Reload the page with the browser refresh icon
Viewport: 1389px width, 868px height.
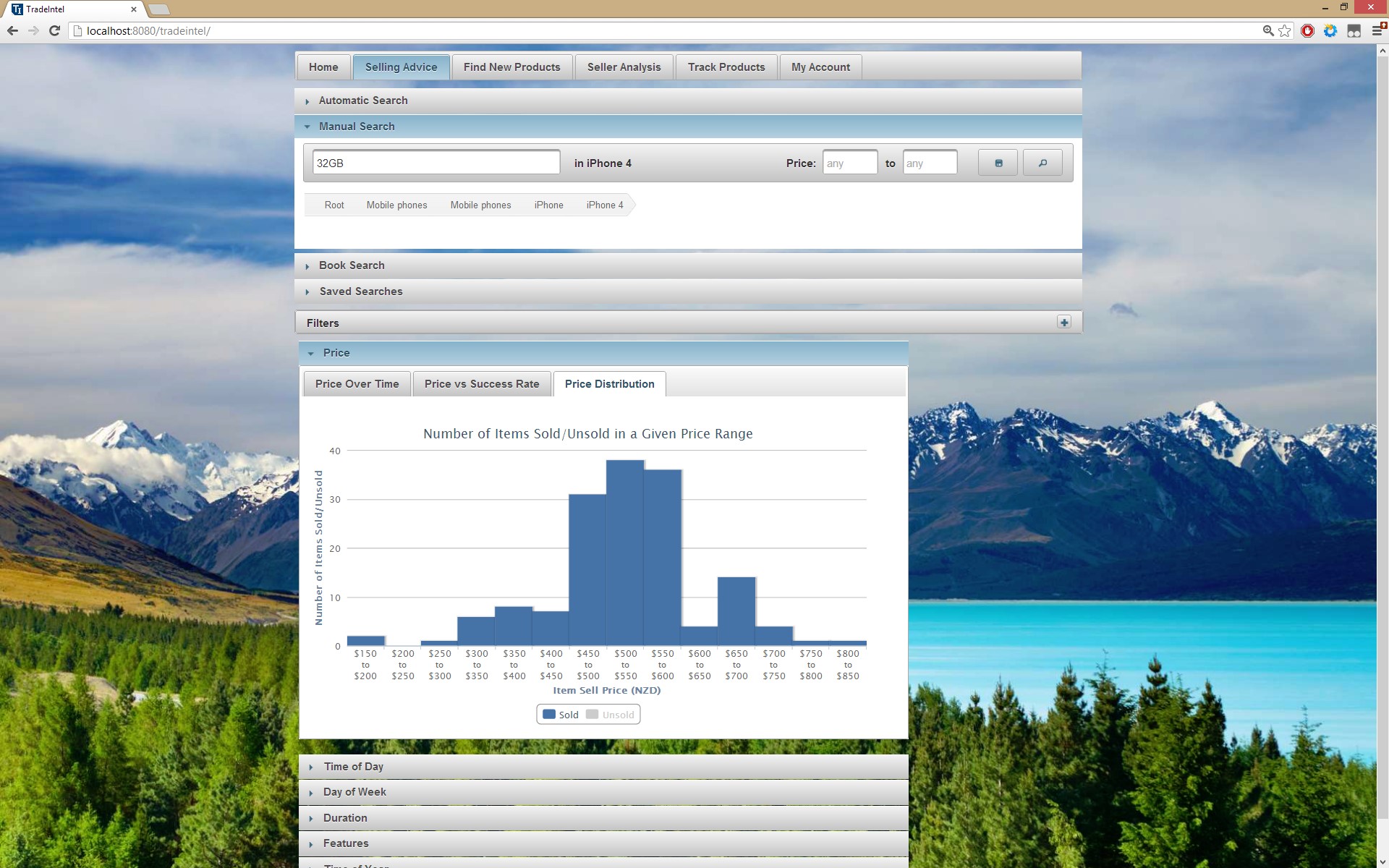54,30
